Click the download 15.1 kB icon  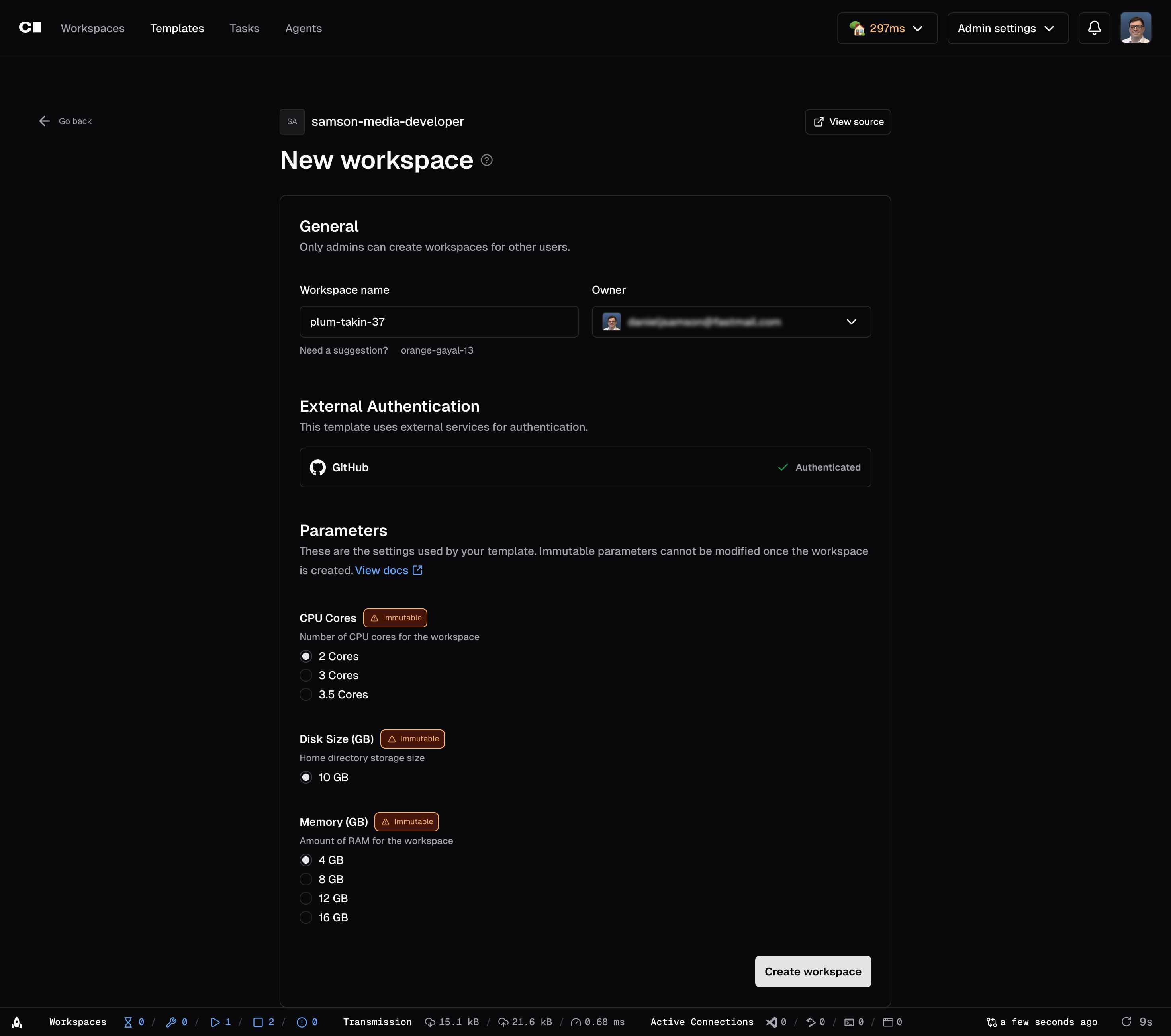[430, 1022]
